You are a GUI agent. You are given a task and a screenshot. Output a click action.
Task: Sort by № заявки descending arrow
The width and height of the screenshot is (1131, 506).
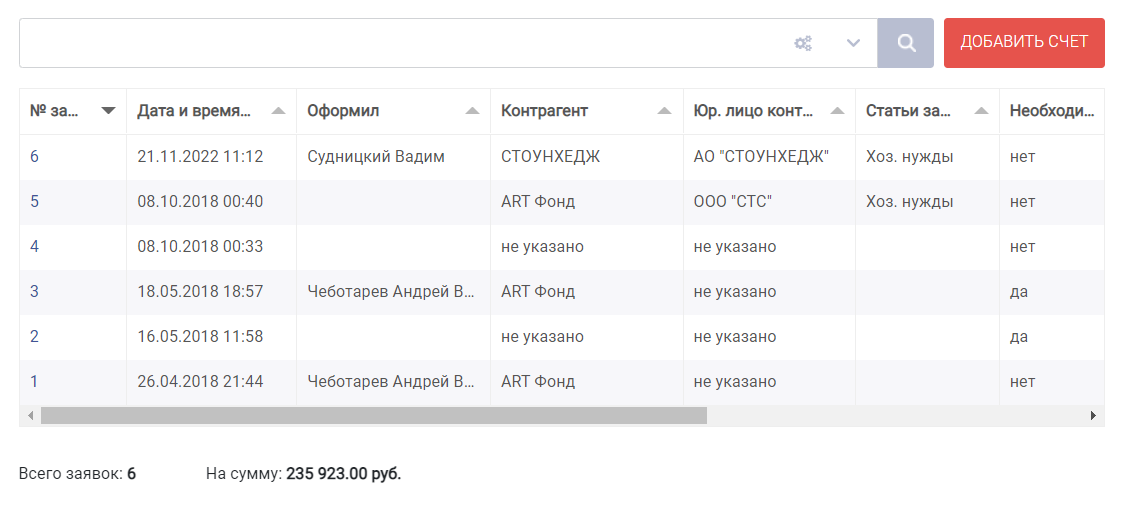coord(108,111)
